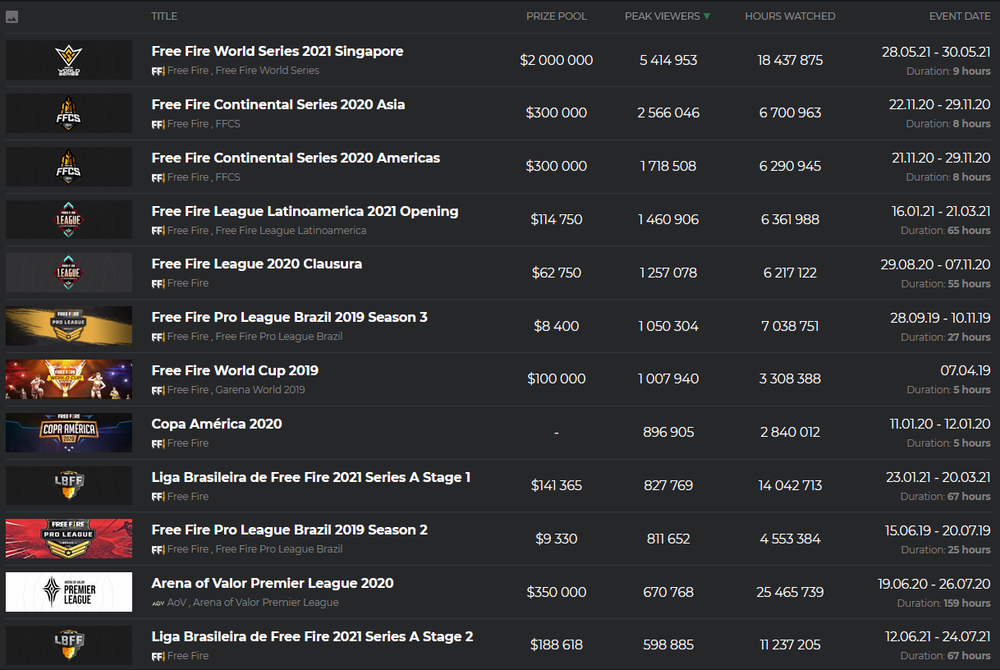This screenshot has height=670, width=1000.
Task: Click FF game icon under Continental Series Americas
Action: [x=158, y=178]
